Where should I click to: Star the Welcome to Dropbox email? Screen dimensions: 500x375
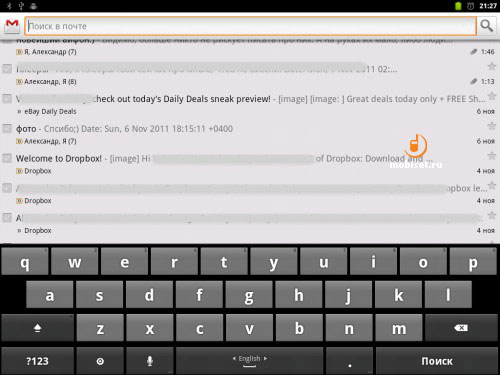click(492, 156)
